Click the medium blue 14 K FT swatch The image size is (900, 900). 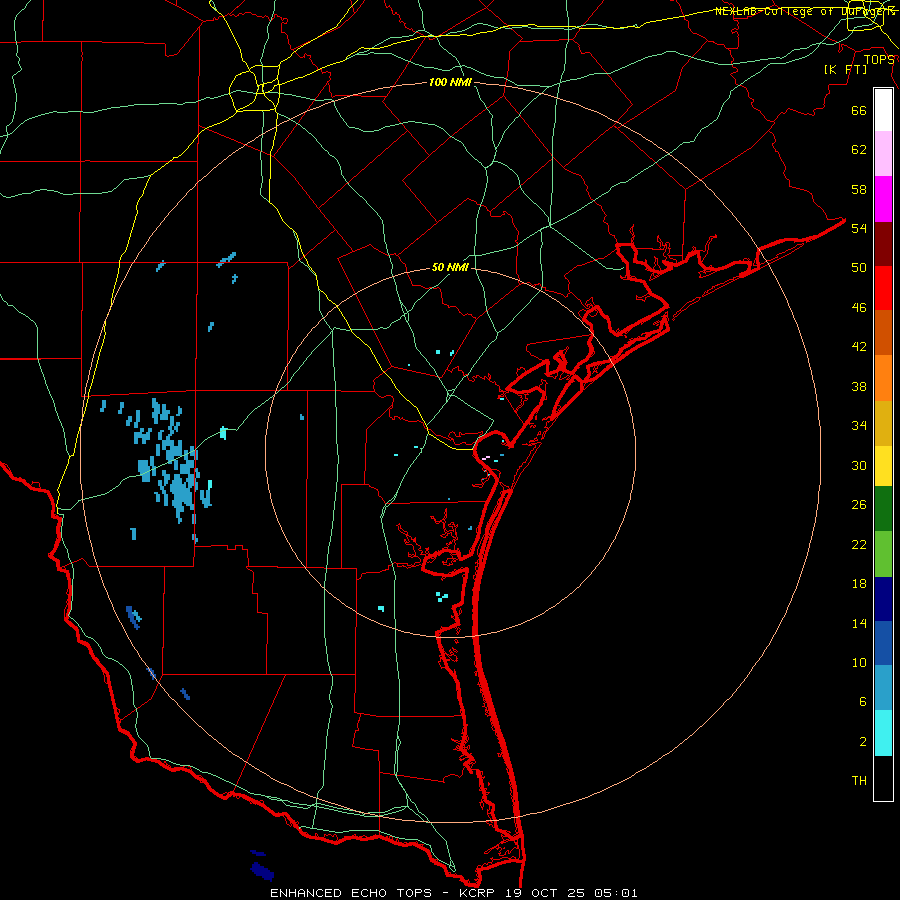click(x=883, y=643)
